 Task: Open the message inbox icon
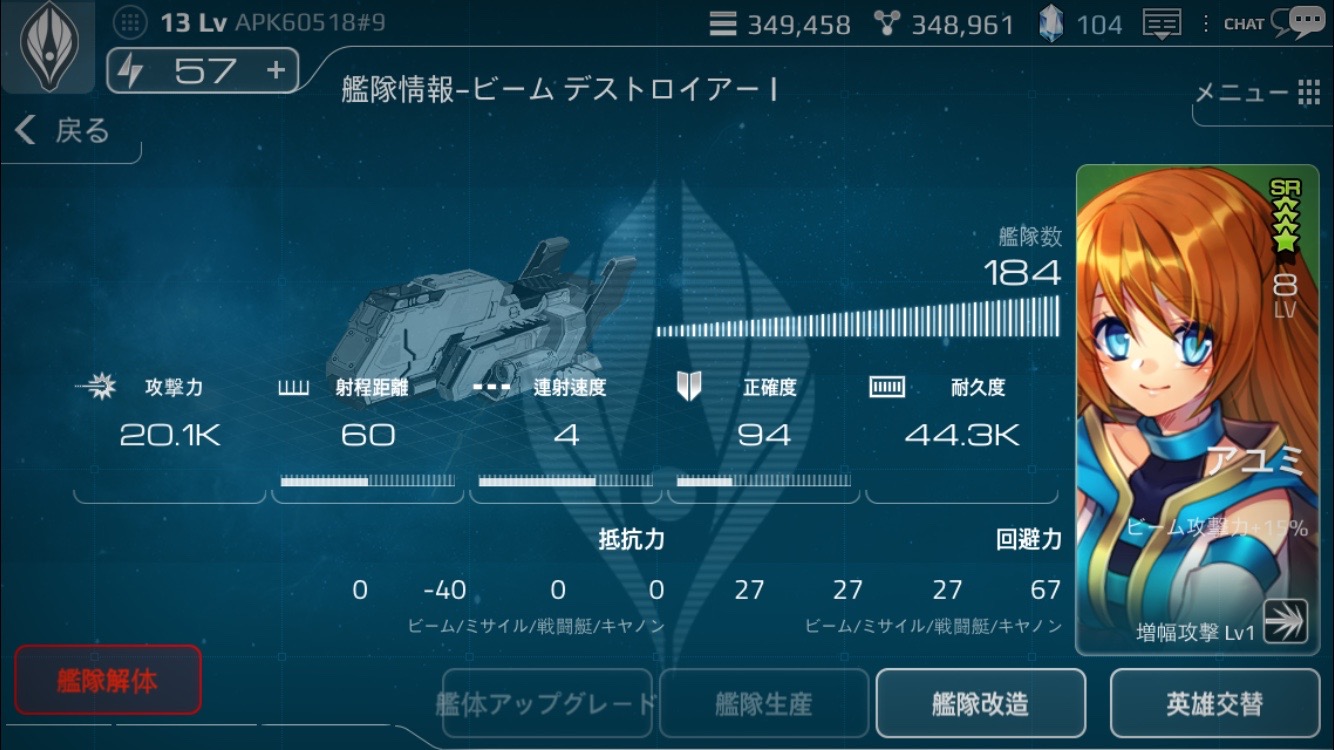coord(1161,23)
